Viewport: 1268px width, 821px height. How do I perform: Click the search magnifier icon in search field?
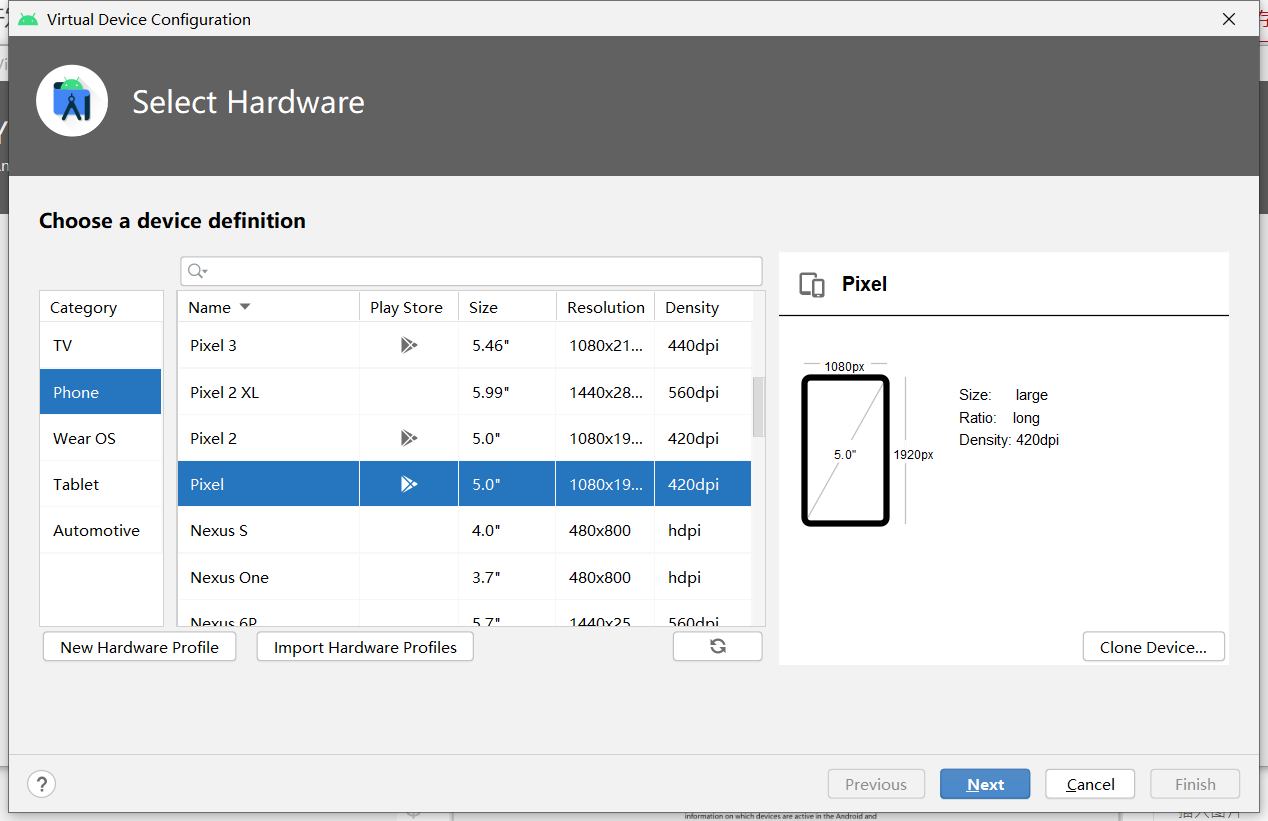[197, 271]
